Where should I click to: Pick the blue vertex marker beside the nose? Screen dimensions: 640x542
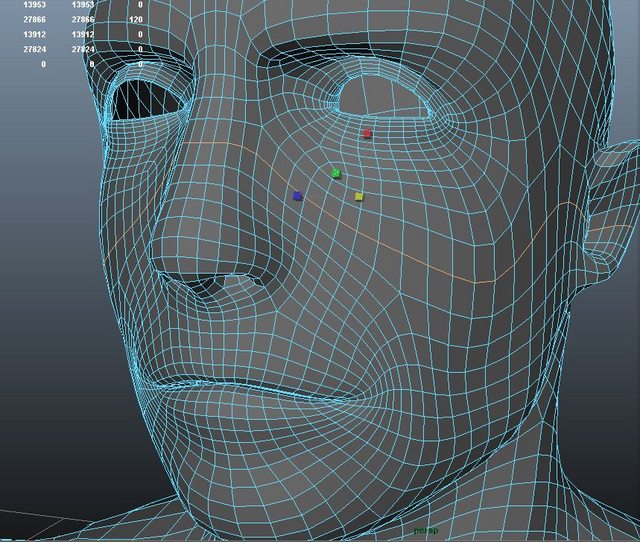298,196
